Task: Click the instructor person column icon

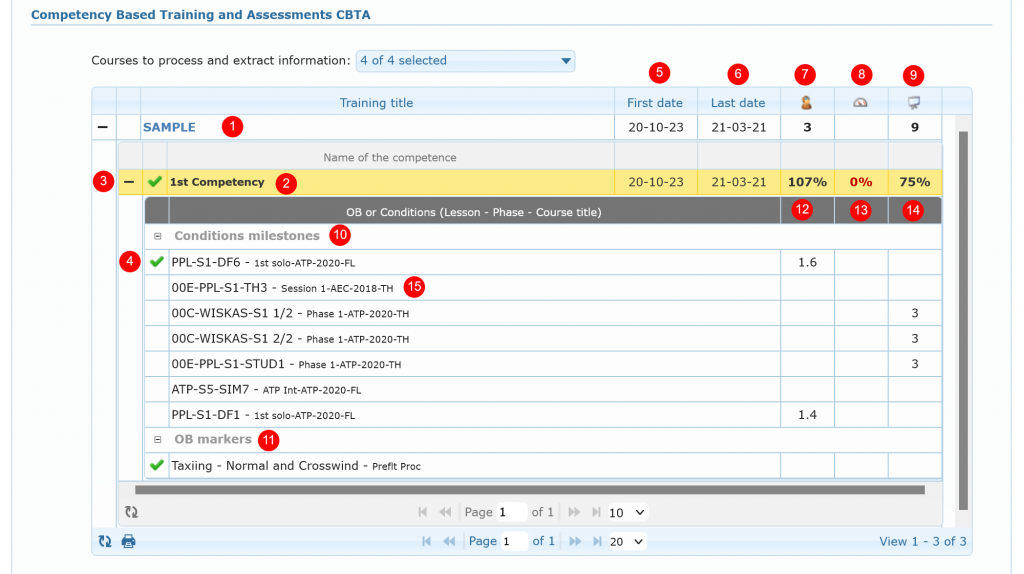Action: 806,102
